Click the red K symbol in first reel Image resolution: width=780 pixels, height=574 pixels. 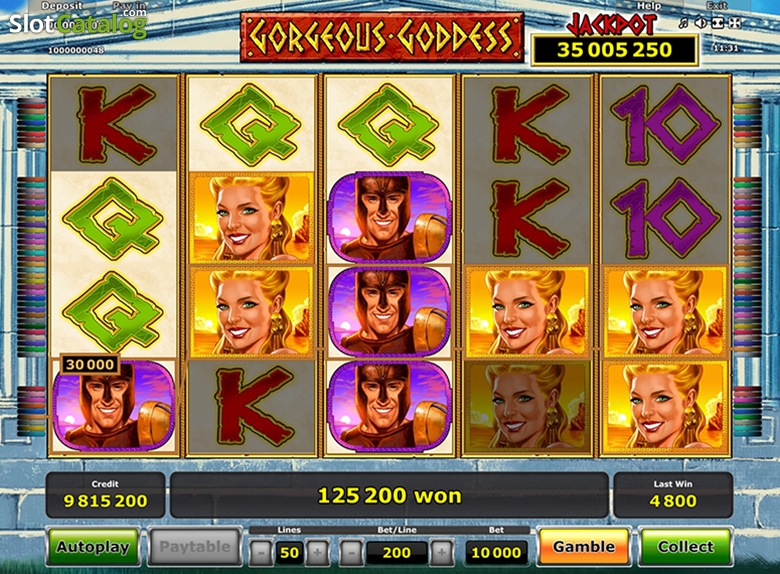113,124
